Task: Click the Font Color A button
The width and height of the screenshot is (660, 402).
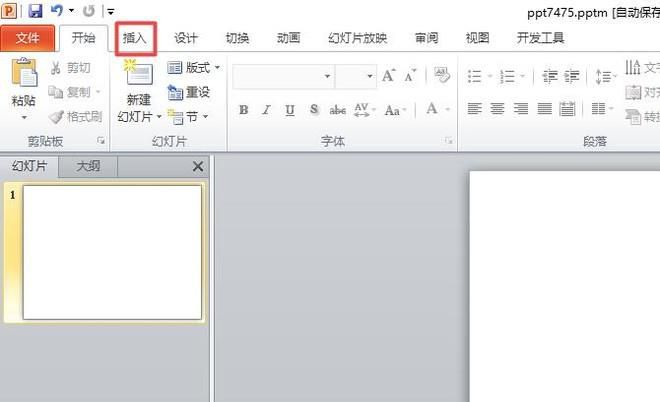Action: coord(432,109)
